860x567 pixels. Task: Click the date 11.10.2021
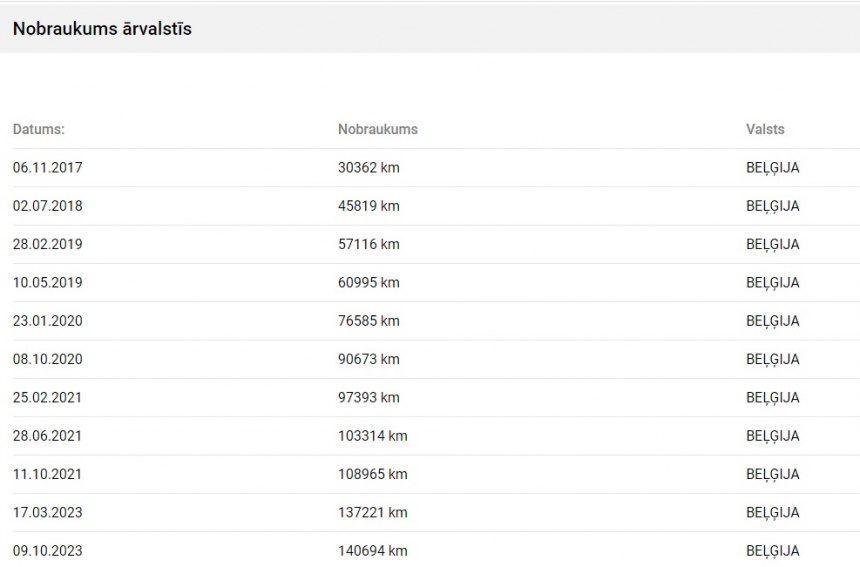pos(47,474)
